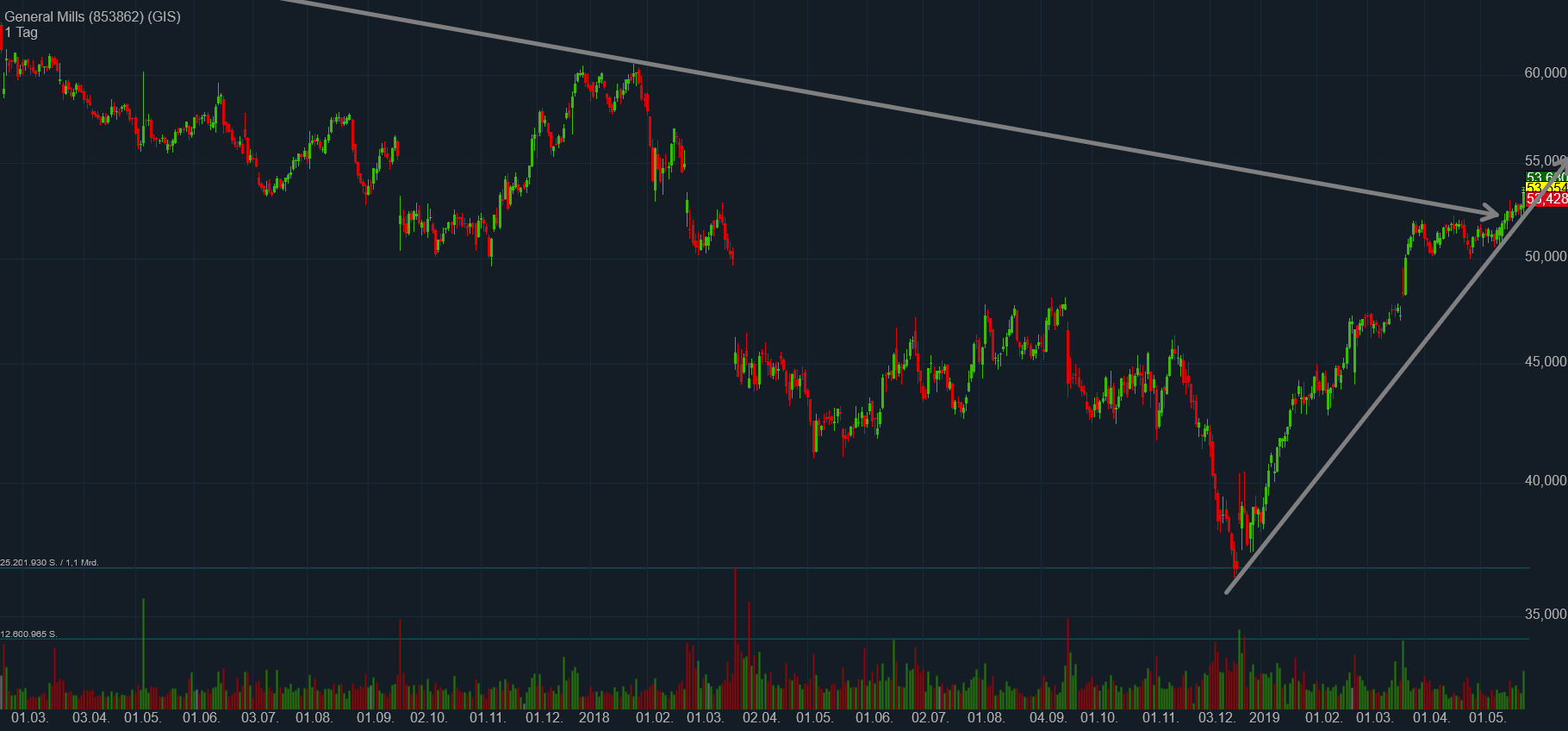Select the '1 Tag' timeframe label
The width and height of the screenshot is (1568, 731).
pyautogui.click(x=22, y=33)
